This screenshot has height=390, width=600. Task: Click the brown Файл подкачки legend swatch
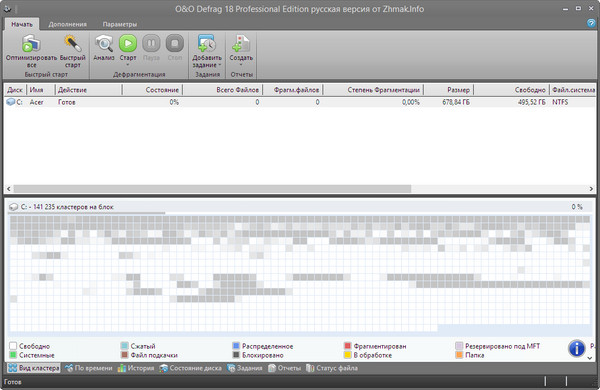click(x=124, y=355)
